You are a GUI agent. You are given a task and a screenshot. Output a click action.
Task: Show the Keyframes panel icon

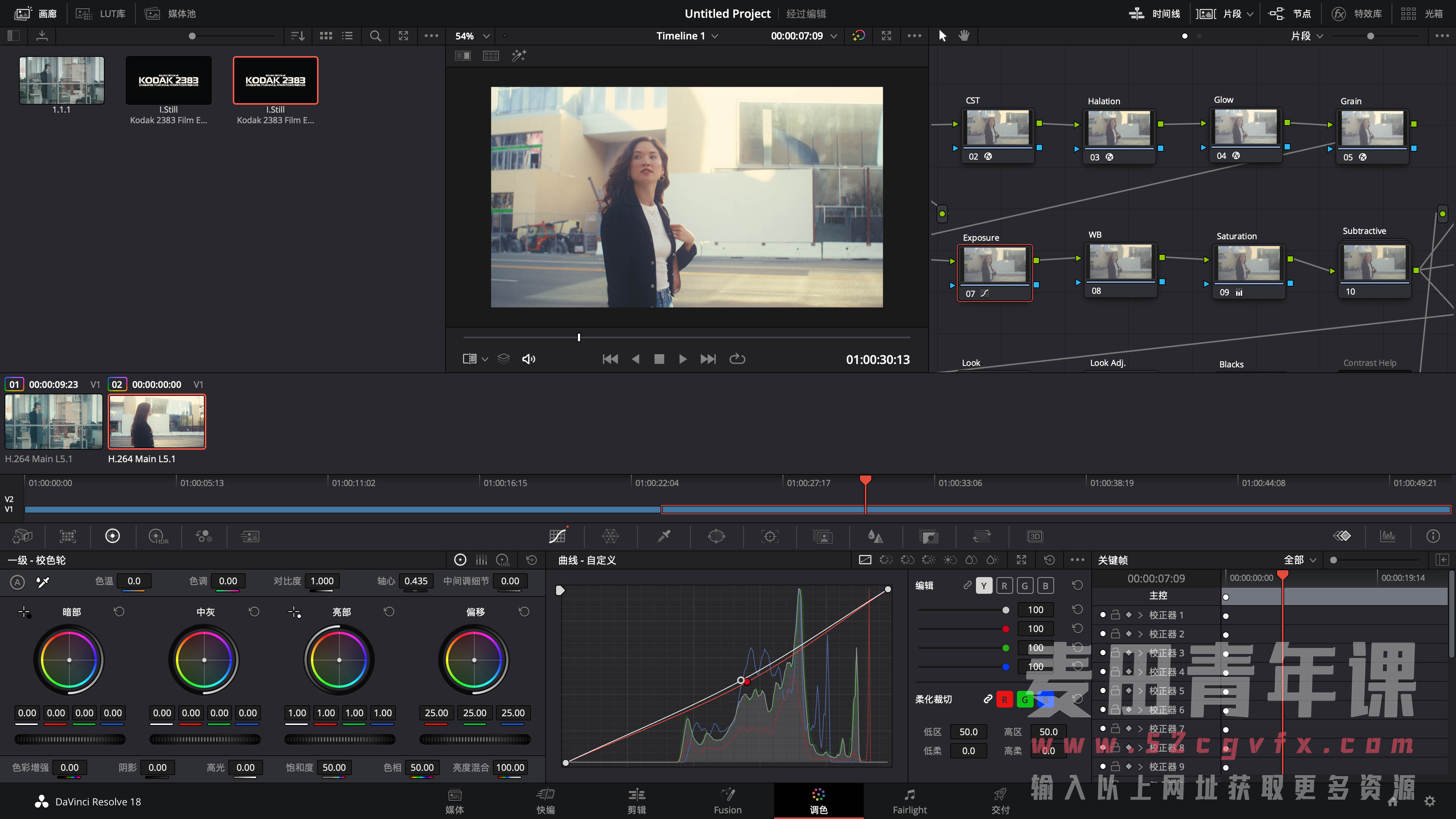coord(1342,536)
